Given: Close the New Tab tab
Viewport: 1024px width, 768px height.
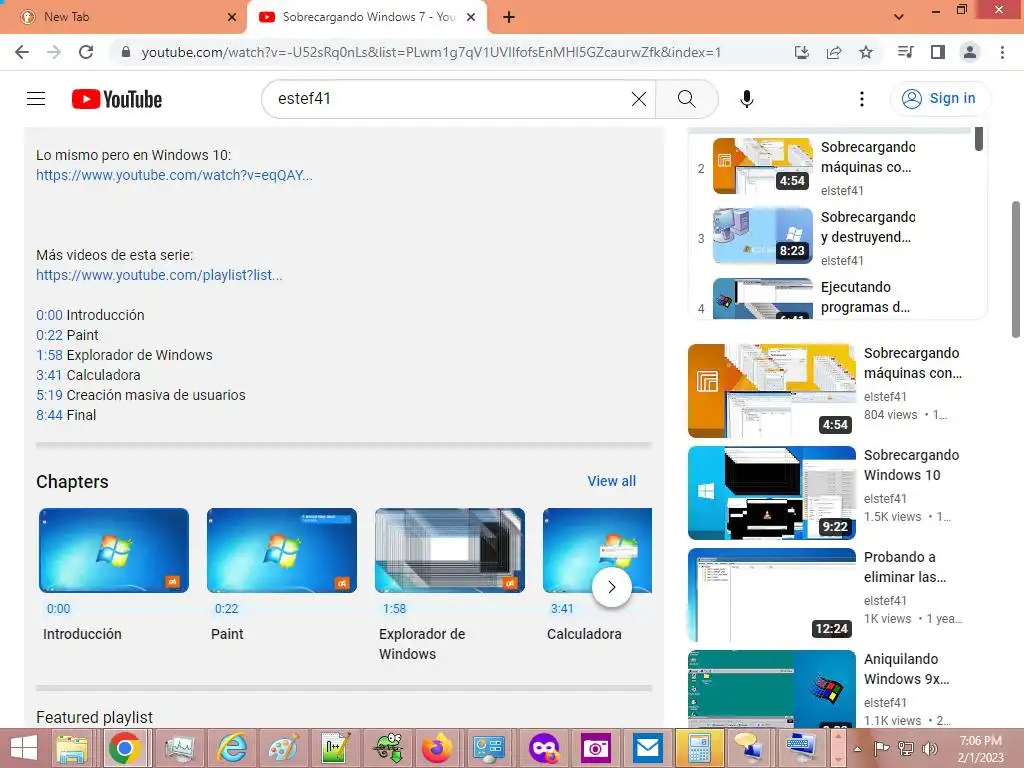Looking at the screenshot, I should (x=232, y=17).
